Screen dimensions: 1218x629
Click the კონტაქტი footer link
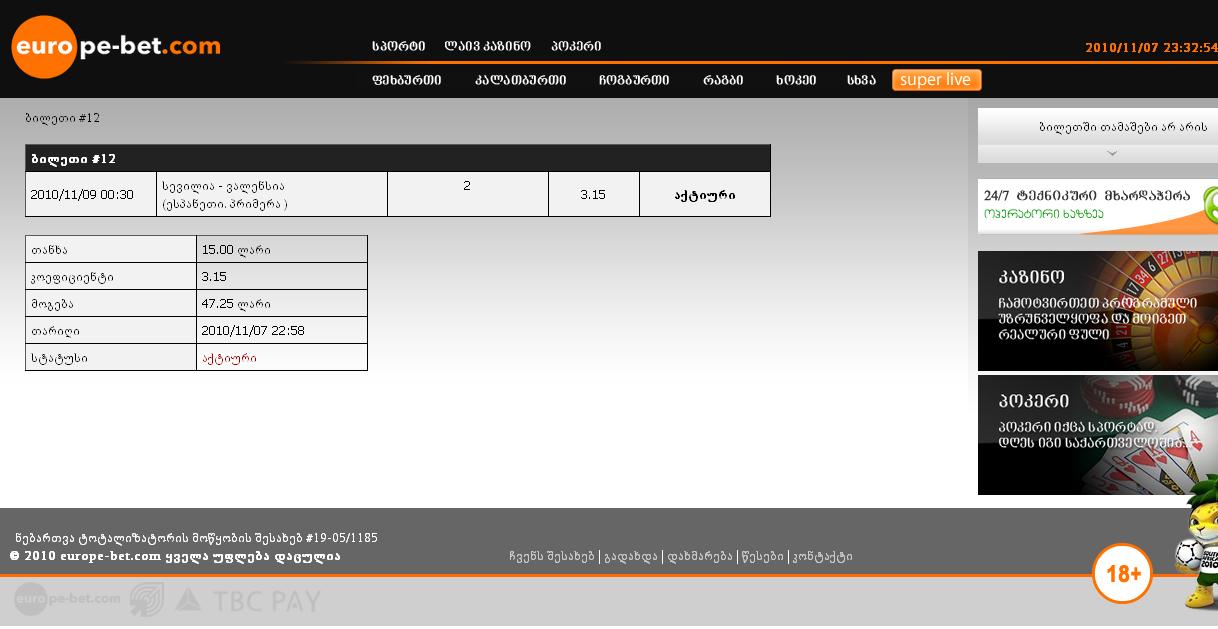click(x=822, y=557)
